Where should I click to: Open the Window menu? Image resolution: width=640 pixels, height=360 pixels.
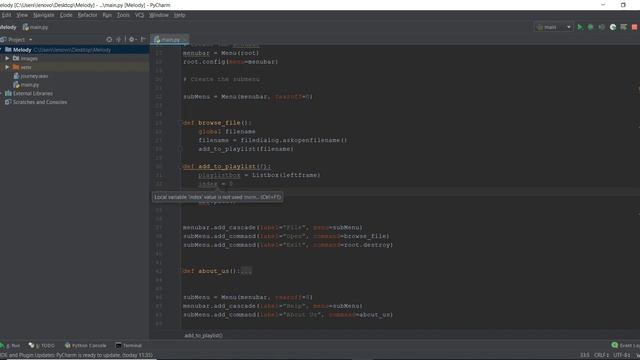pos(159,15)
